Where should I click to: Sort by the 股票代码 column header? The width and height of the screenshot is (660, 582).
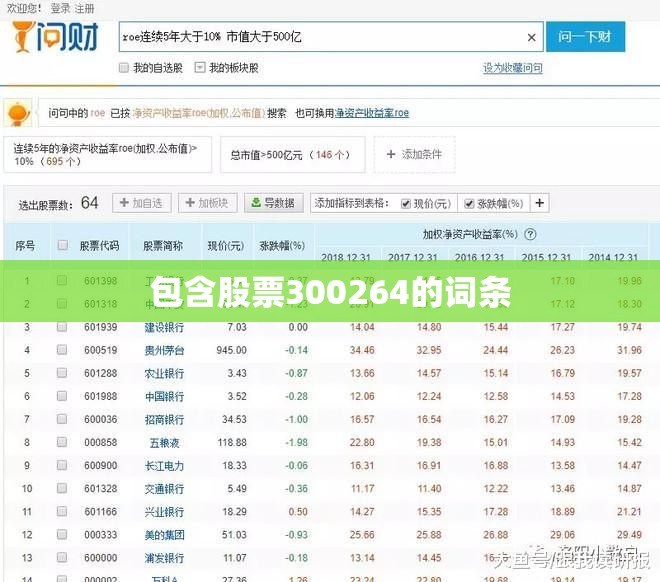pos(100,245)
